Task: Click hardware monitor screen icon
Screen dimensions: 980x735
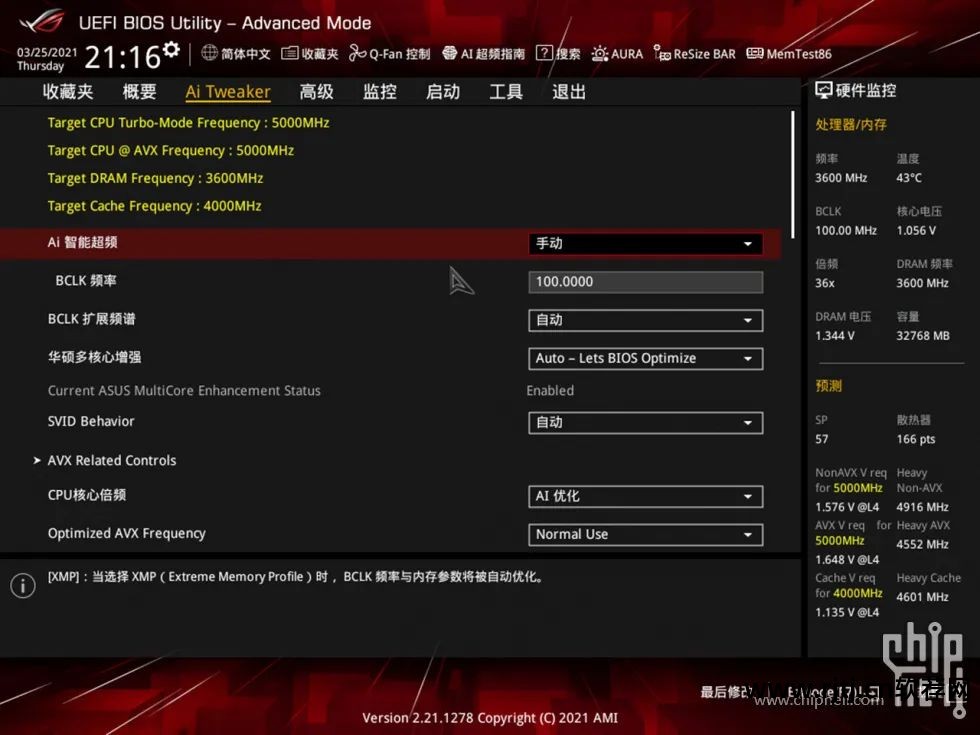Action: tap(824, 91)
